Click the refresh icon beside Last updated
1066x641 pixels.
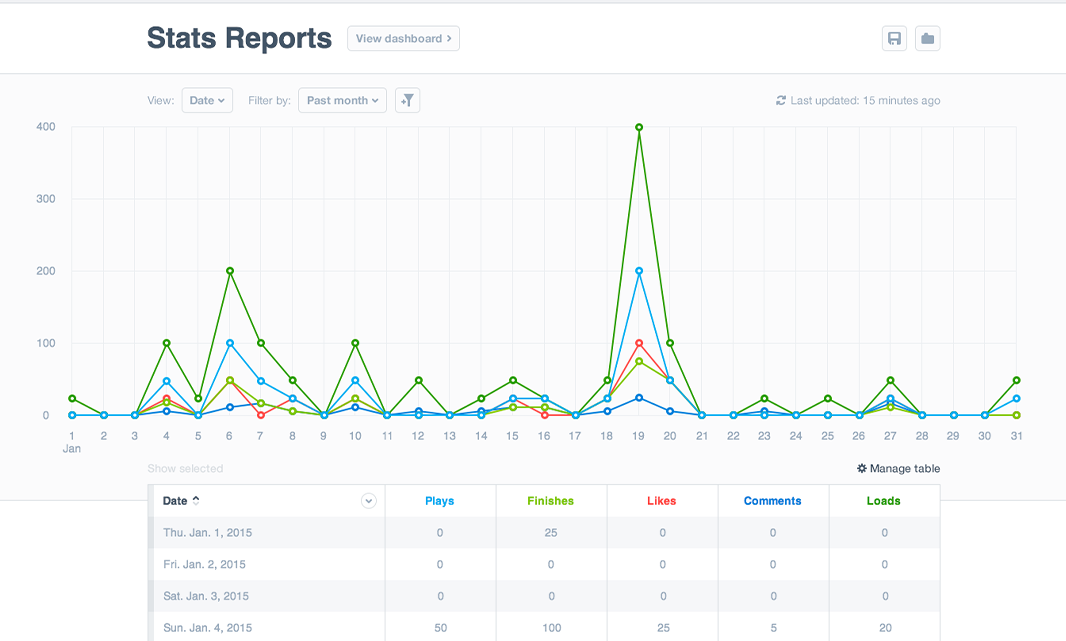coord(781,101)
